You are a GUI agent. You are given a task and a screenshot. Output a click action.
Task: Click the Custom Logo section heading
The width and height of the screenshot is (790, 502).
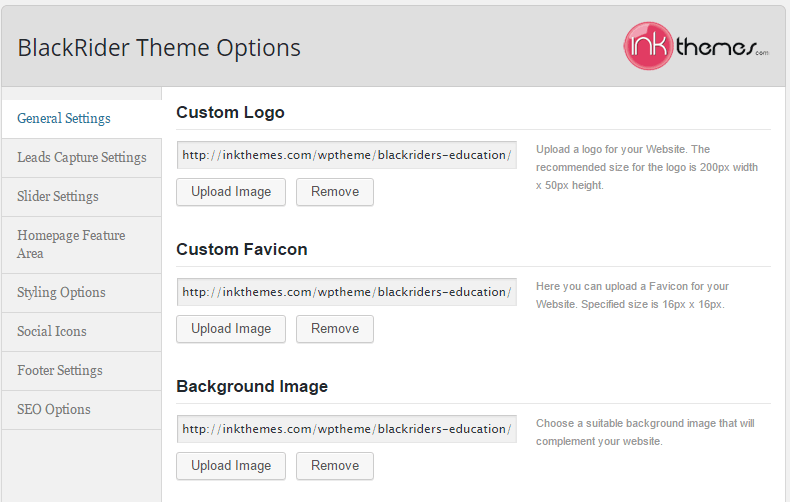pos(230,113)
